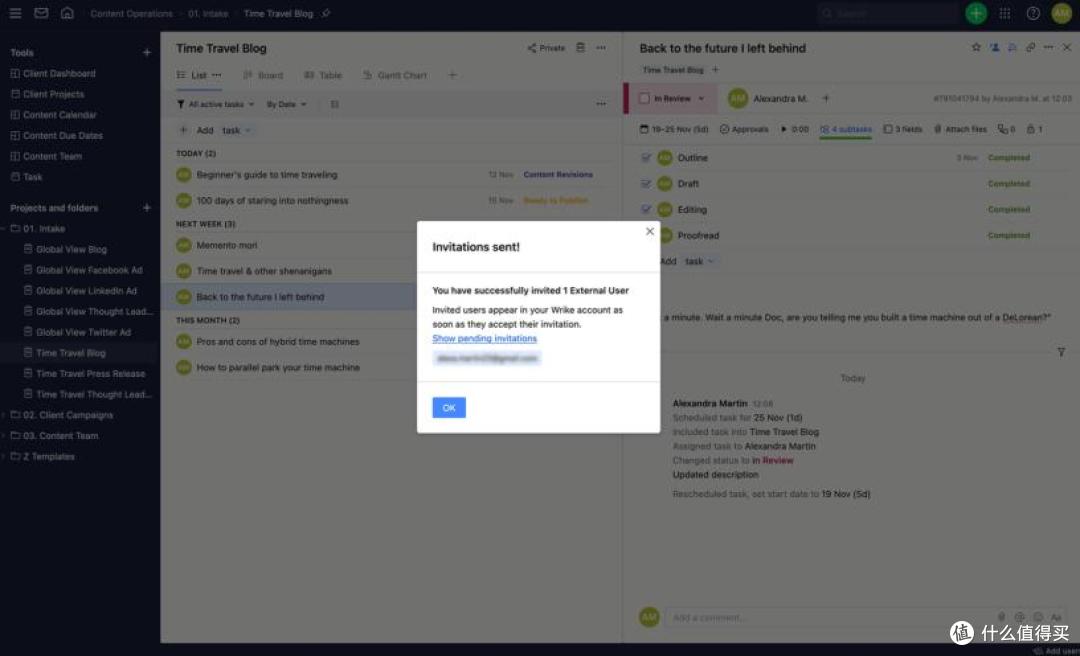Check the In Review status checkbox
Screen dimensions: 1080x656
[644, 99]
